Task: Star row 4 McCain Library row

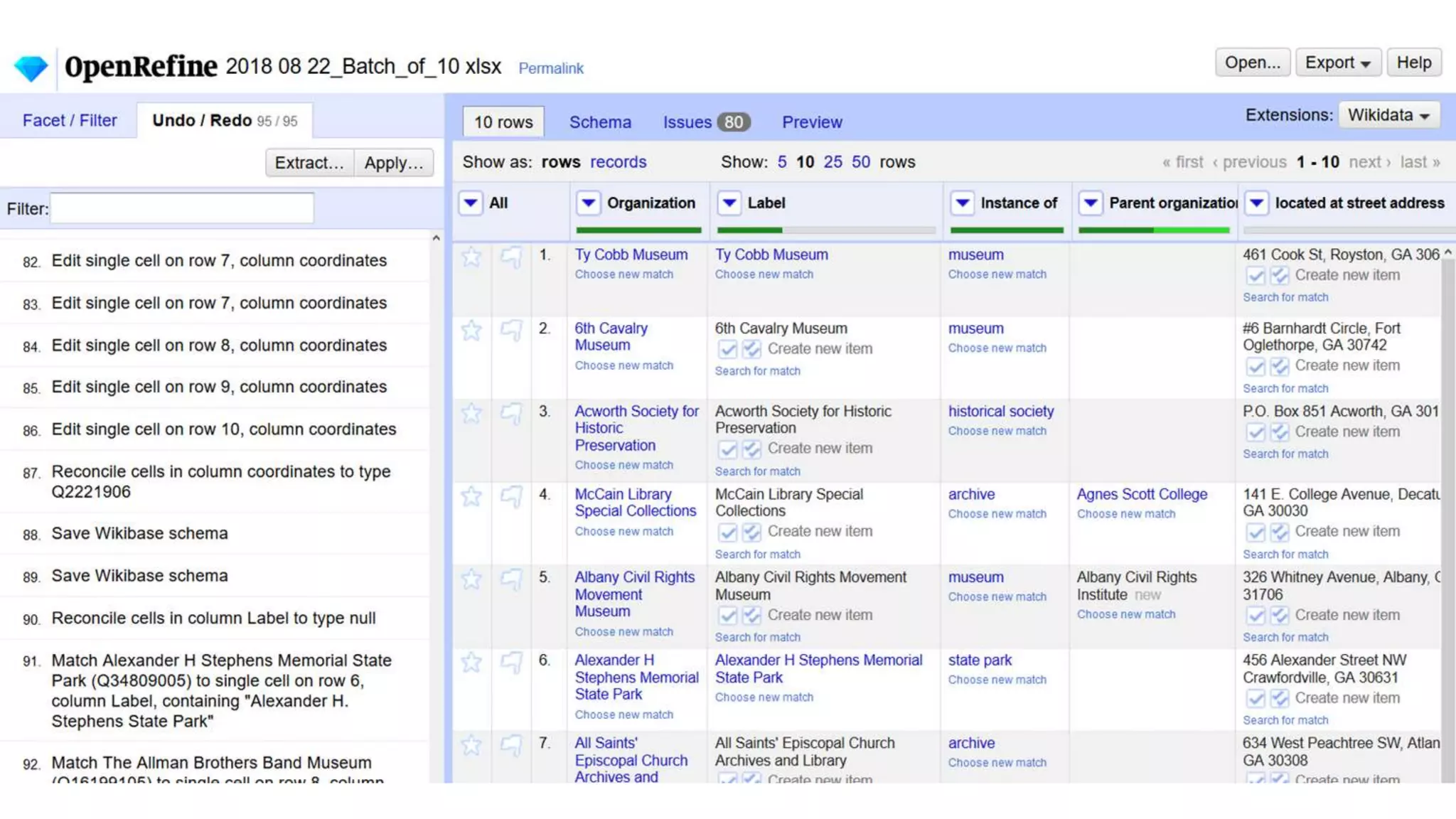Action: 471,496
